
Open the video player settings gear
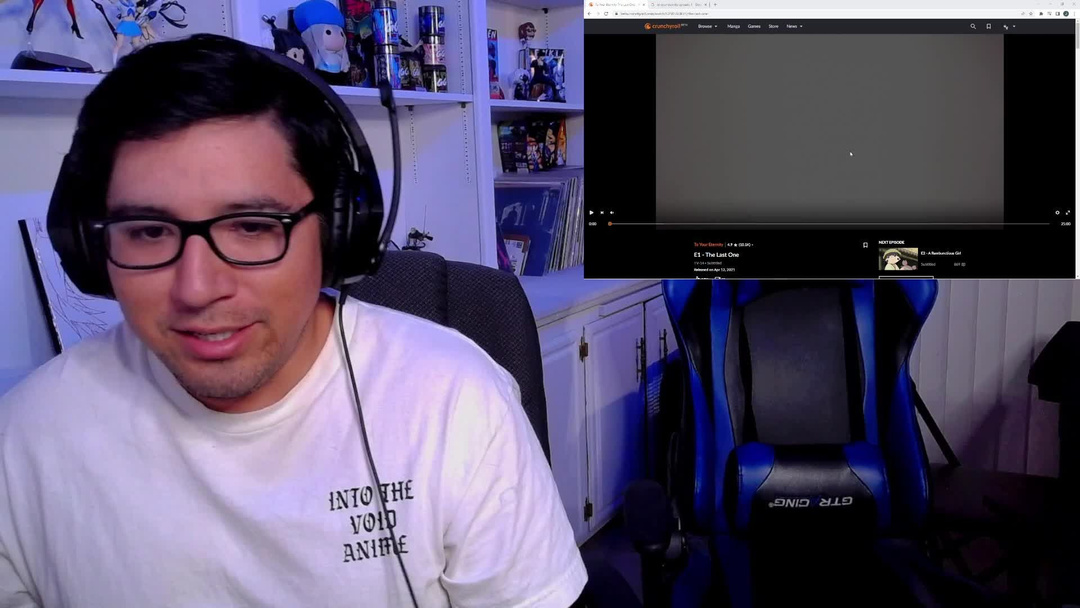pos(1057,212)
